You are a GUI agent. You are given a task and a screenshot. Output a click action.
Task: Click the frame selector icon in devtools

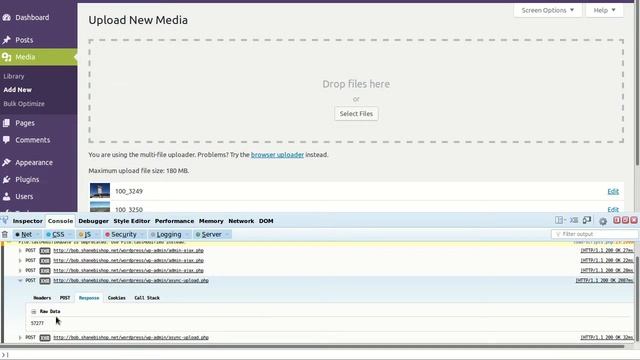pyautogui.click(x=560, y=220)
